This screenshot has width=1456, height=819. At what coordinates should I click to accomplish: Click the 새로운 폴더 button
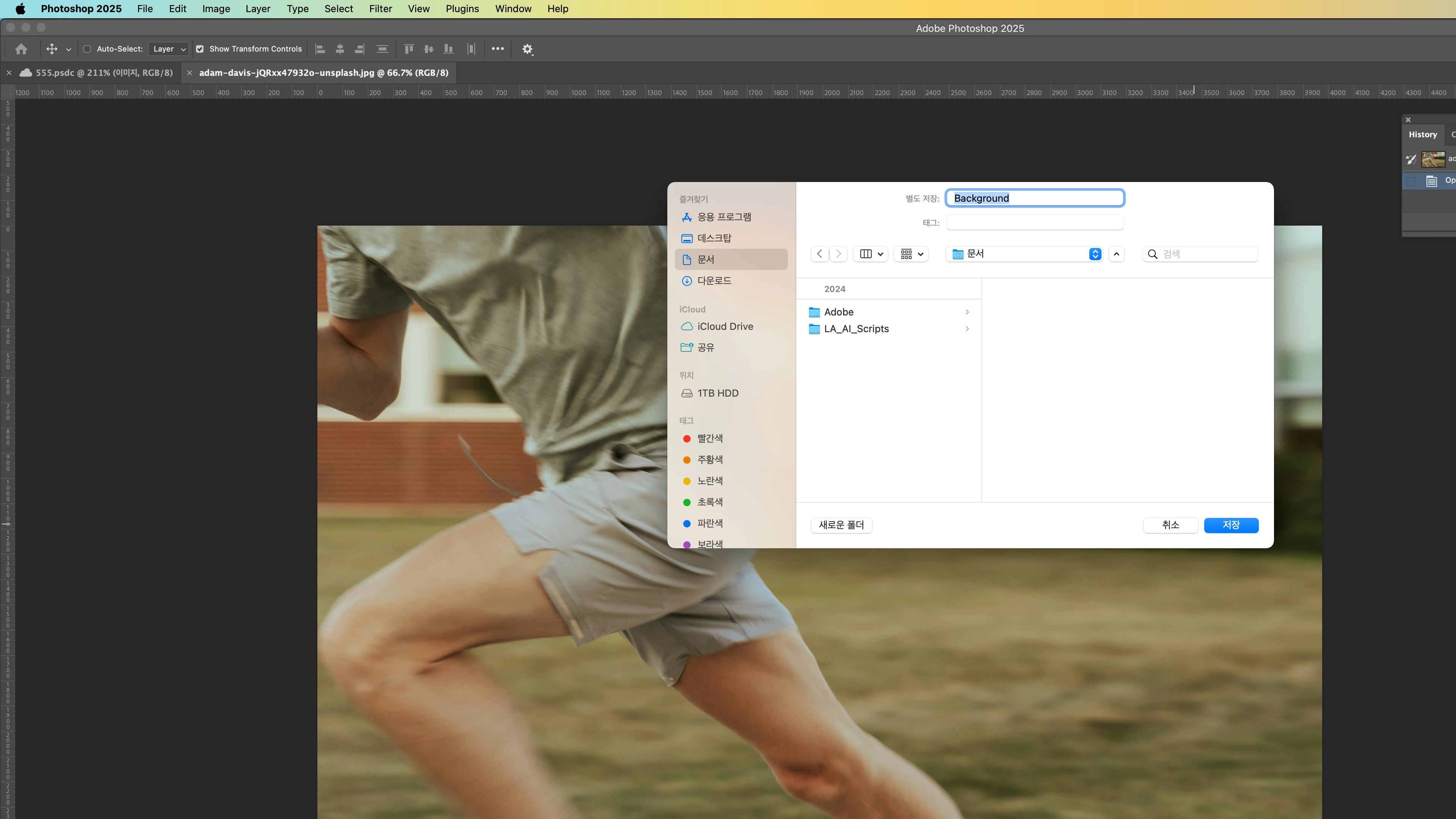point(841,525)
